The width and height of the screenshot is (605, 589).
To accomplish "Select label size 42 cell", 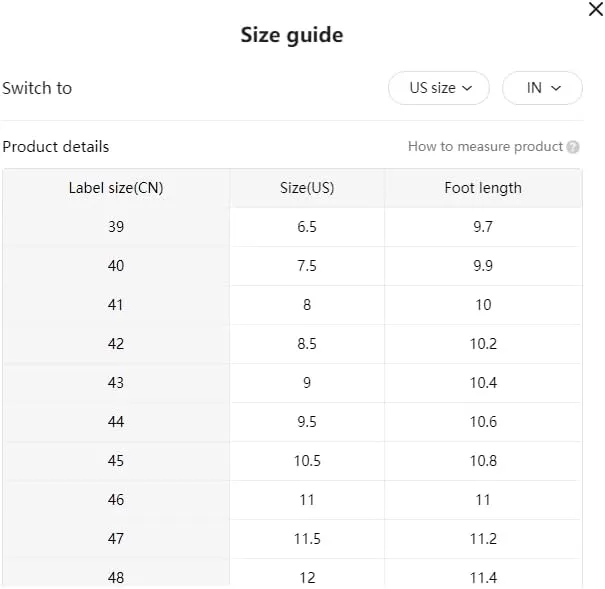I will pyautogui.click(x=116, y=344).
